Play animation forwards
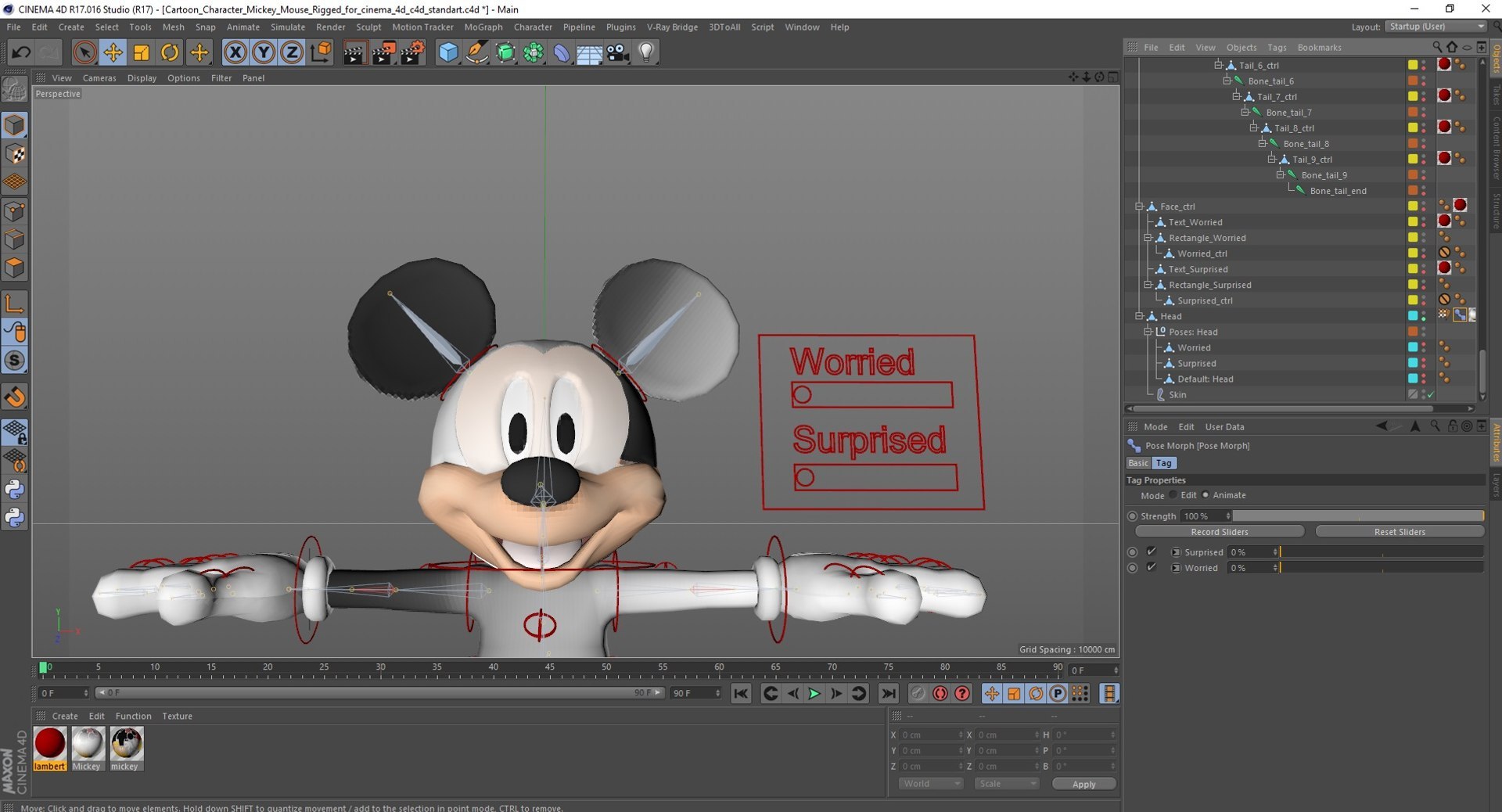This screenshot has width=1502, height=812. click(814, 693)
